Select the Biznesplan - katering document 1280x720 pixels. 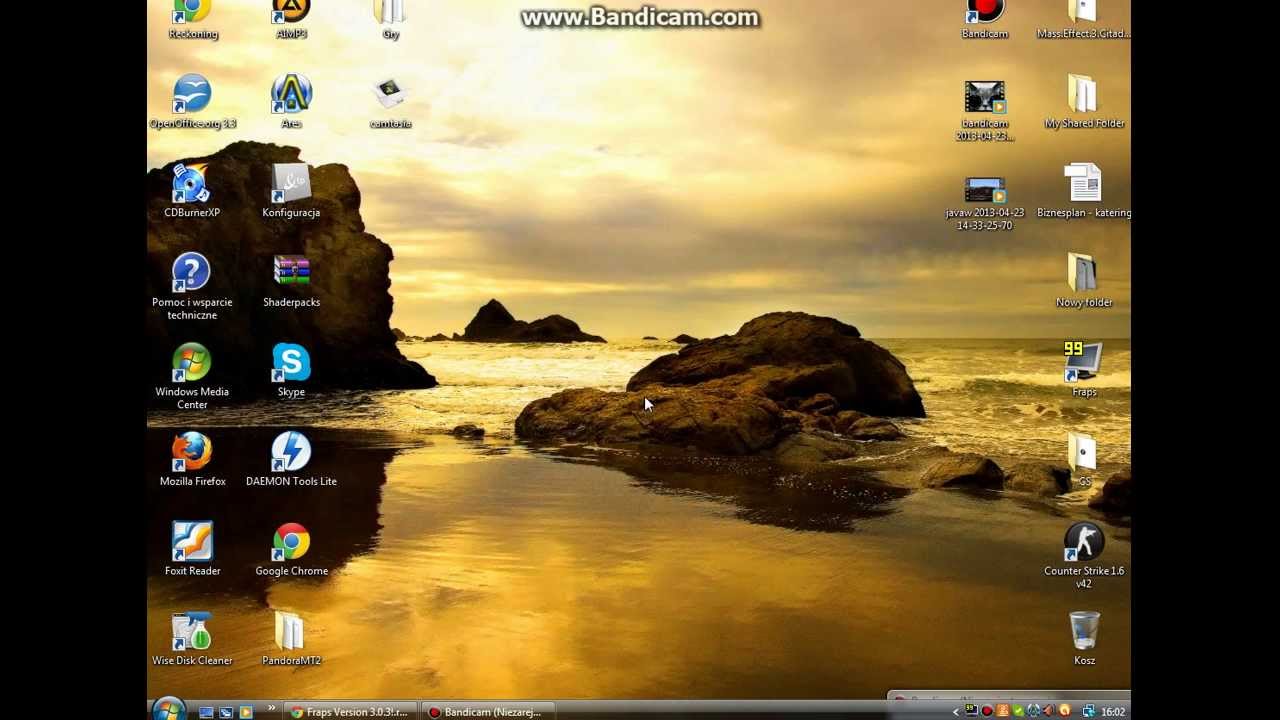click(x=1084, y=191)
